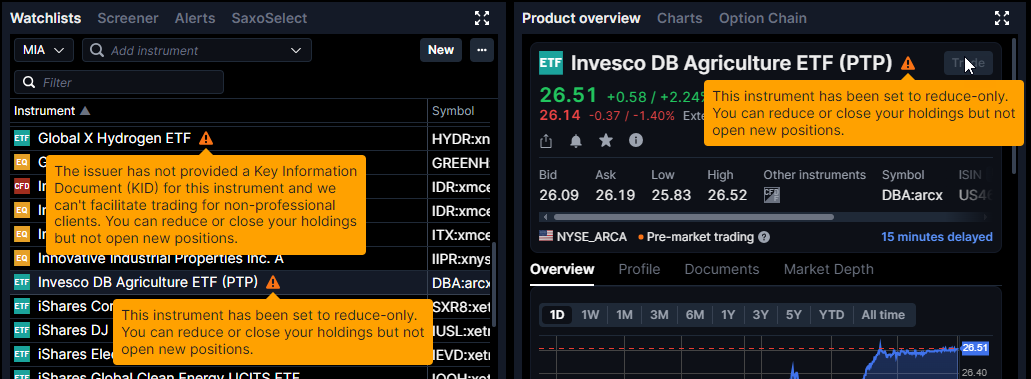Click the warning icon in the Invesco DB Agriculture watchlist row

273,282
